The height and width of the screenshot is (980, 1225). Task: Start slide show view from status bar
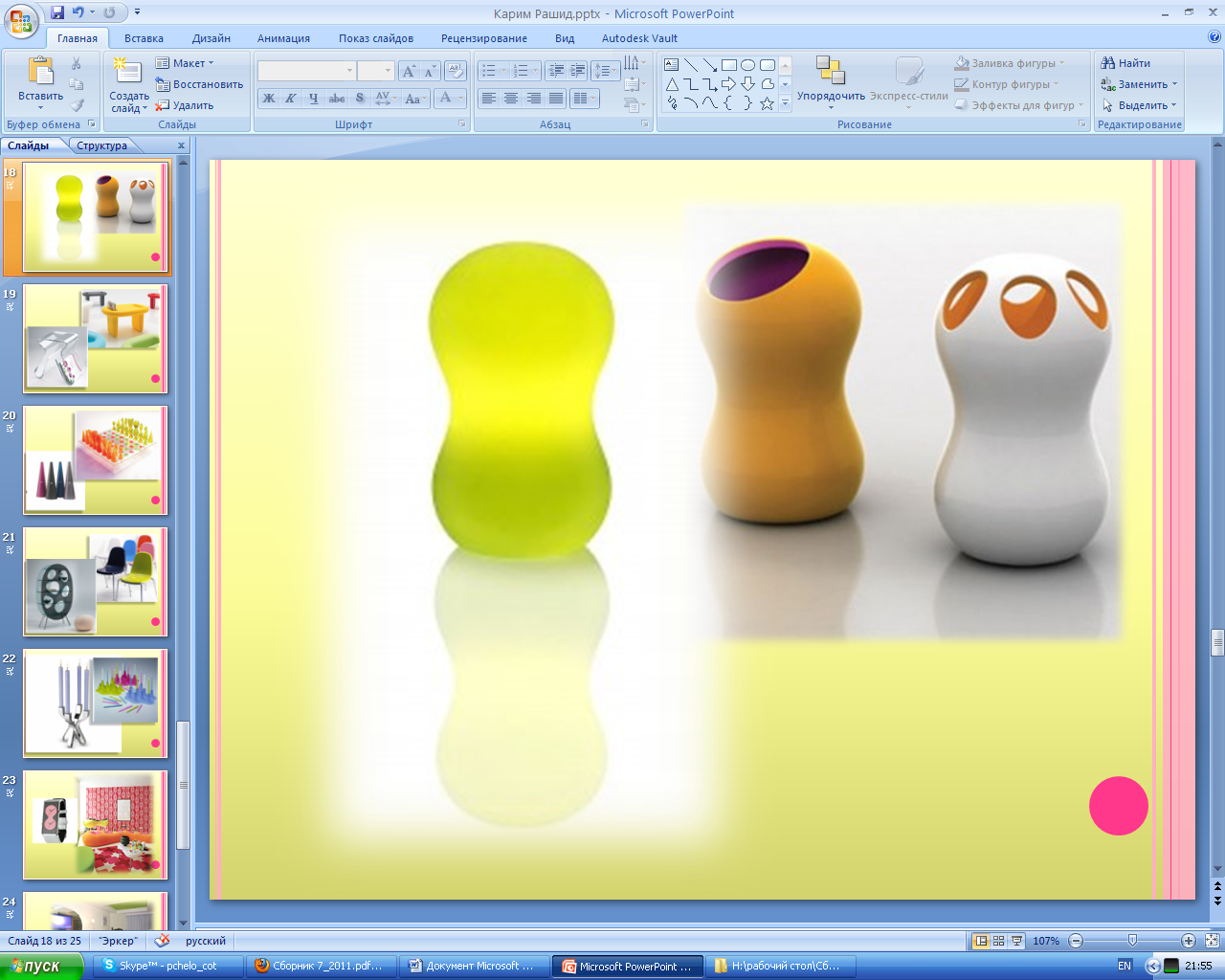click(x=1016, y=941)
